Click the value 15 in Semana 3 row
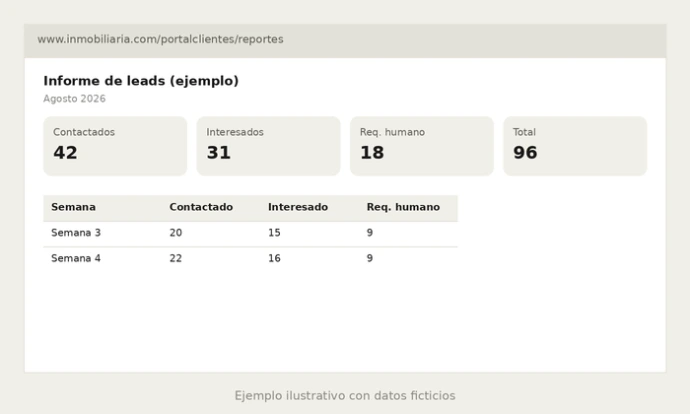 point(274,233)
